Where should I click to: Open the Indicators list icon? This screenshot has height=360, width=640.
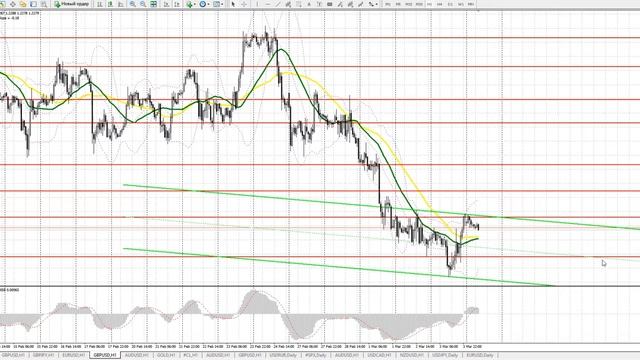[x=189, y=4]
